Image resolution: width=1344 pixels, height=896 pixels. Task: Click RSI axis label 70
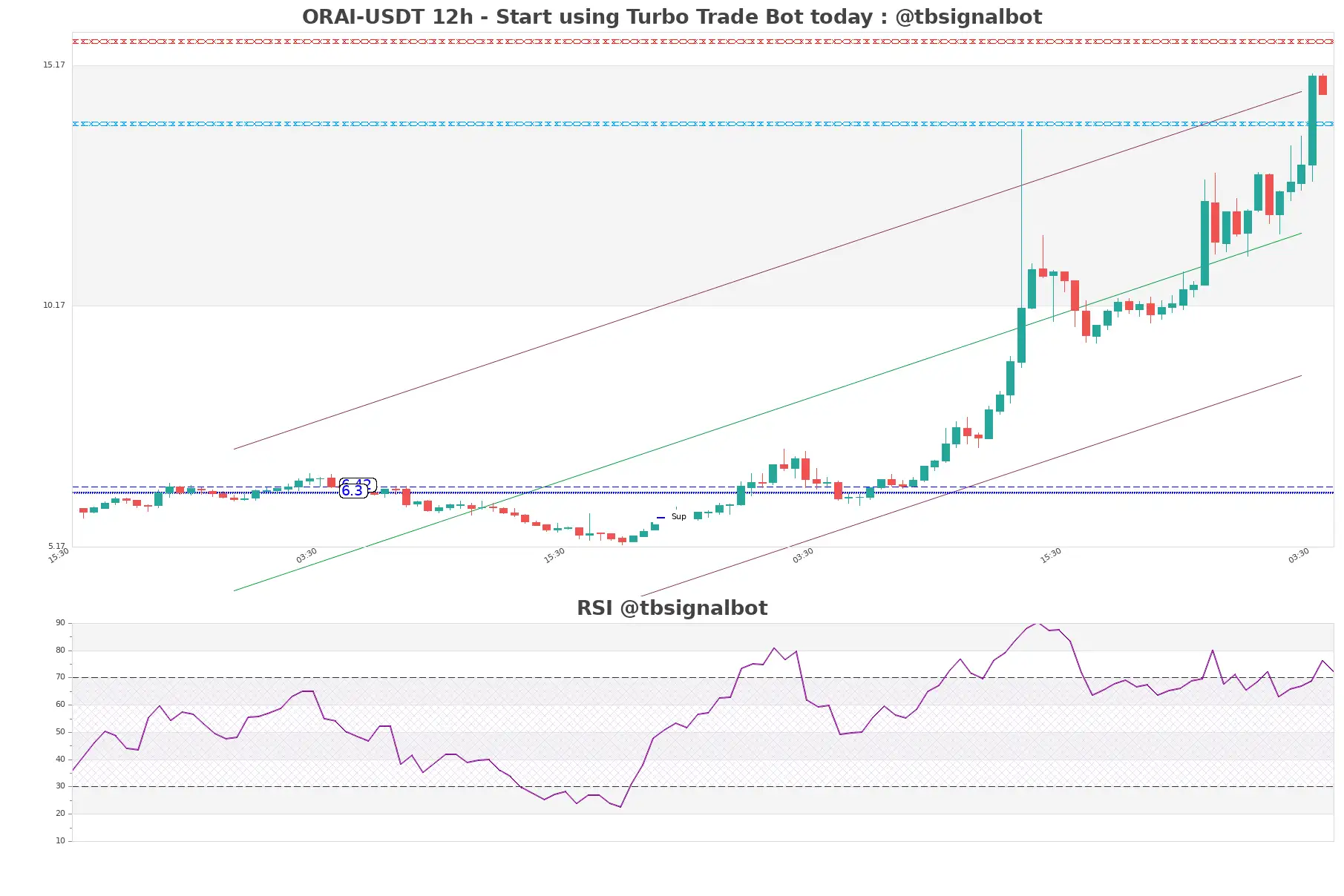(x=60, y=677)
